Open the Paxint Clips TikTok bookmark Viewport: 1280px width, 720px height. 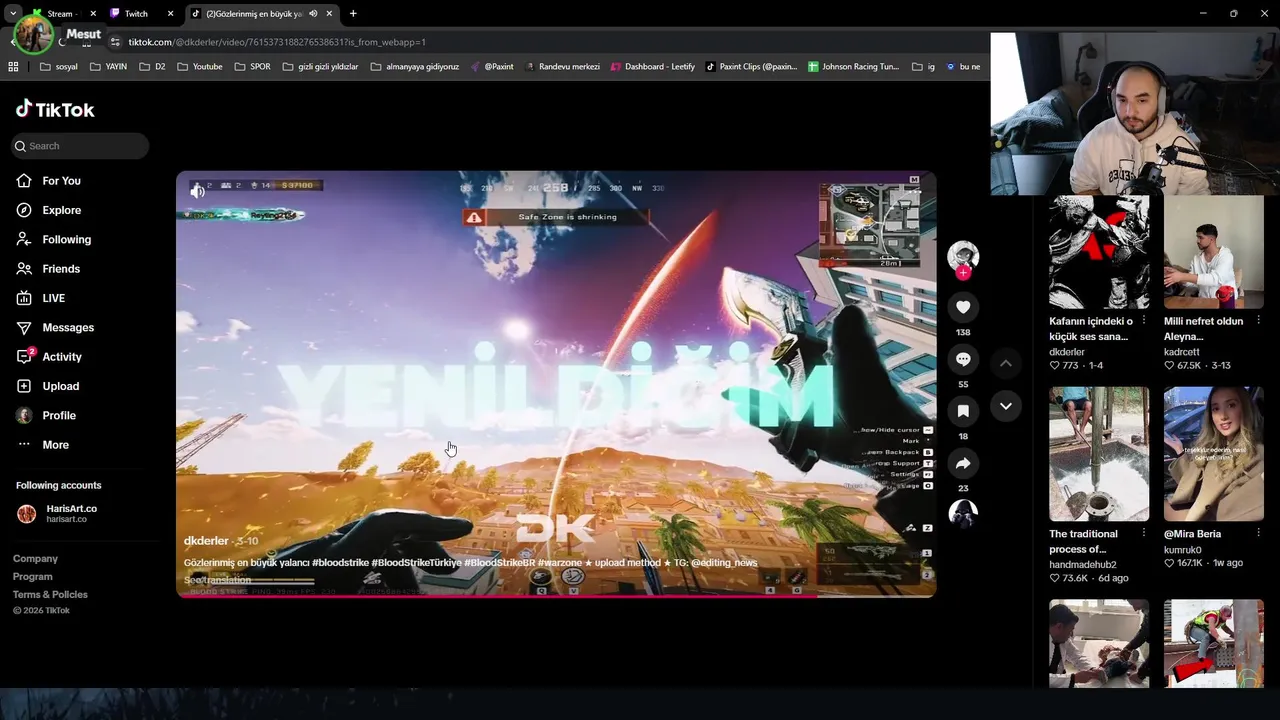pos(751,67)
